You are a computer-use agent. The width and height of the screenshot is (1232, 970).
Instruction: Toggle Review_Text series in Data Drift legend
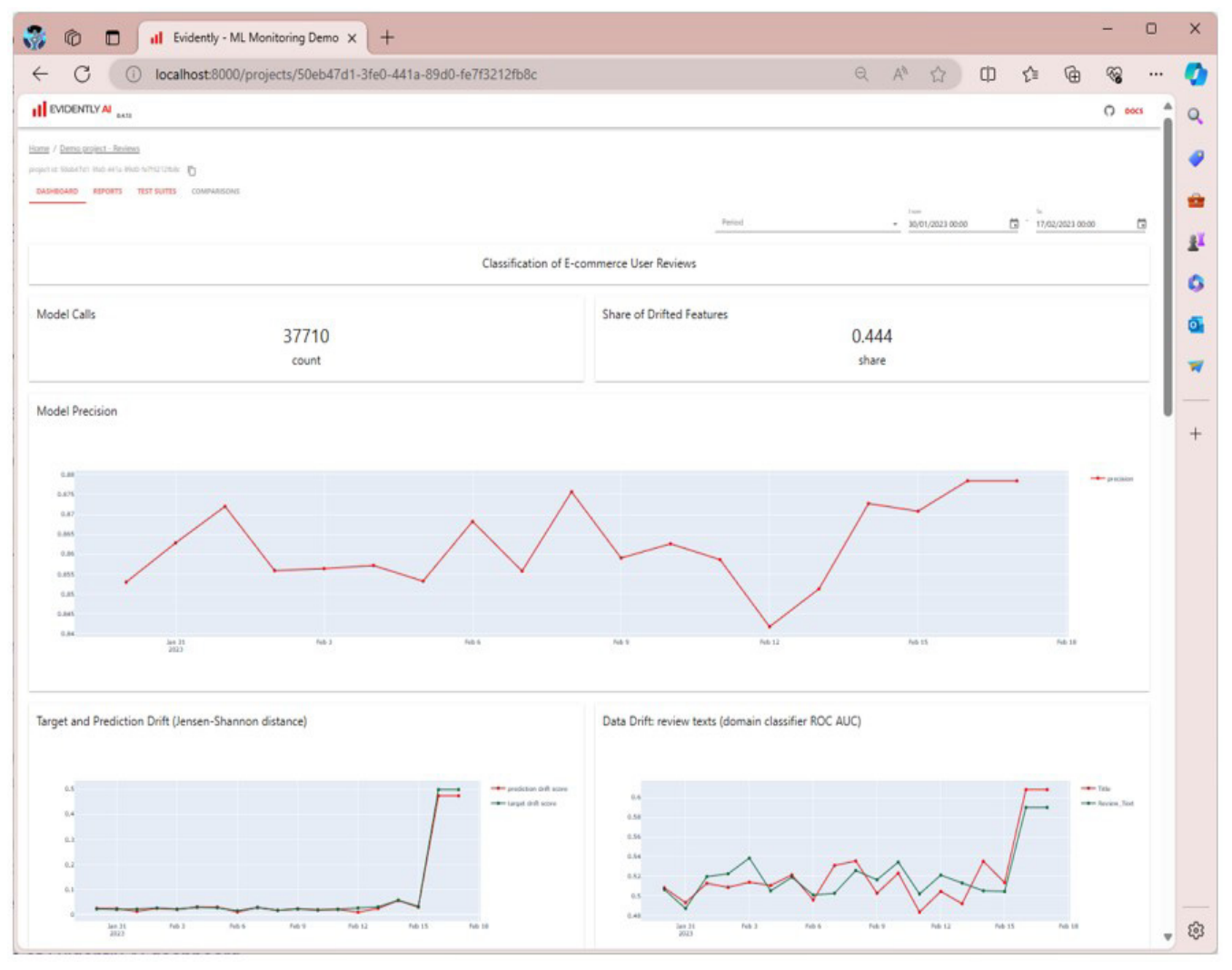(x=1108, y=803)
